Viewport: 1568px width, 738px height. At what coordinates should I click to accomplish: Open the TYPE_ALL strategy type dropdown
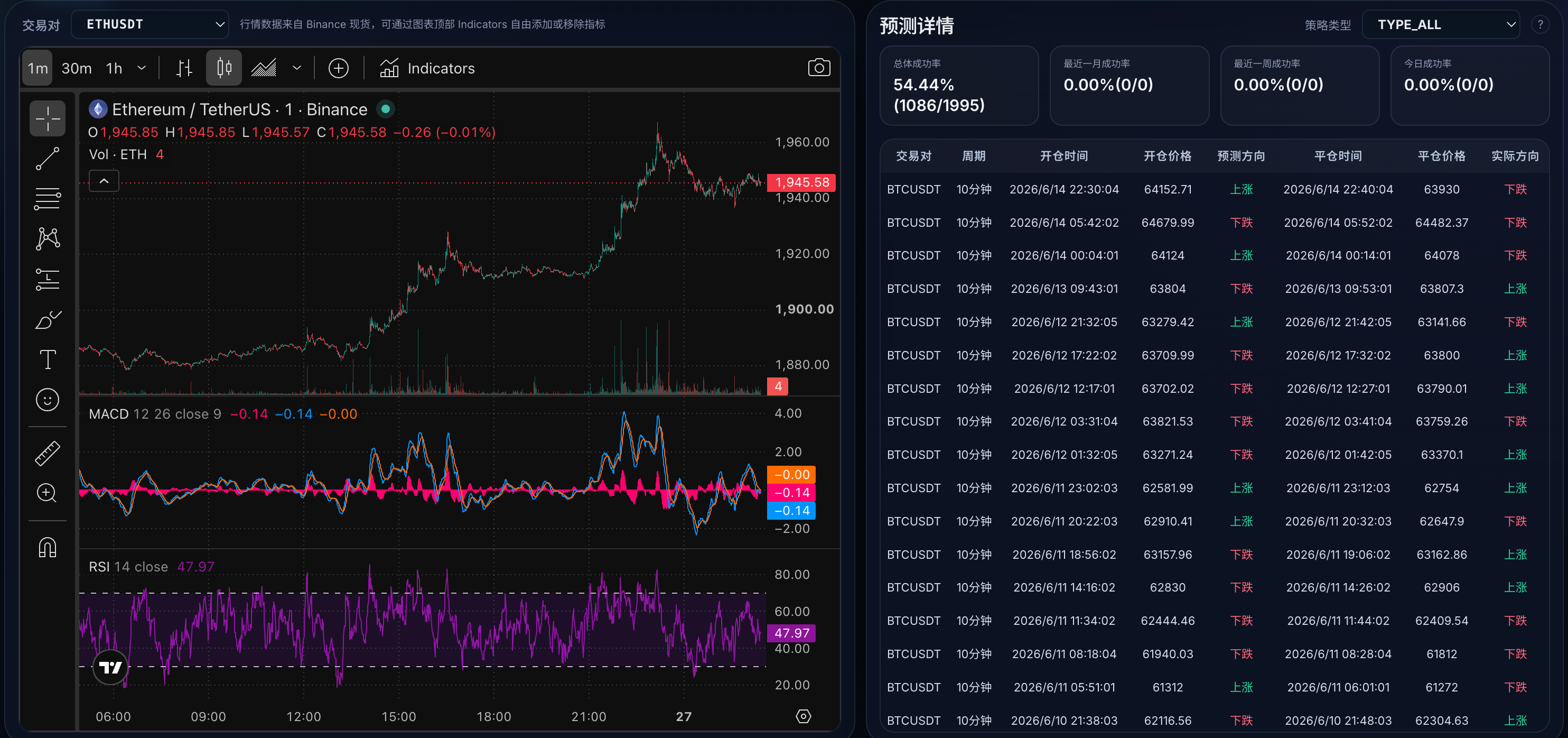click(1440, 24)
